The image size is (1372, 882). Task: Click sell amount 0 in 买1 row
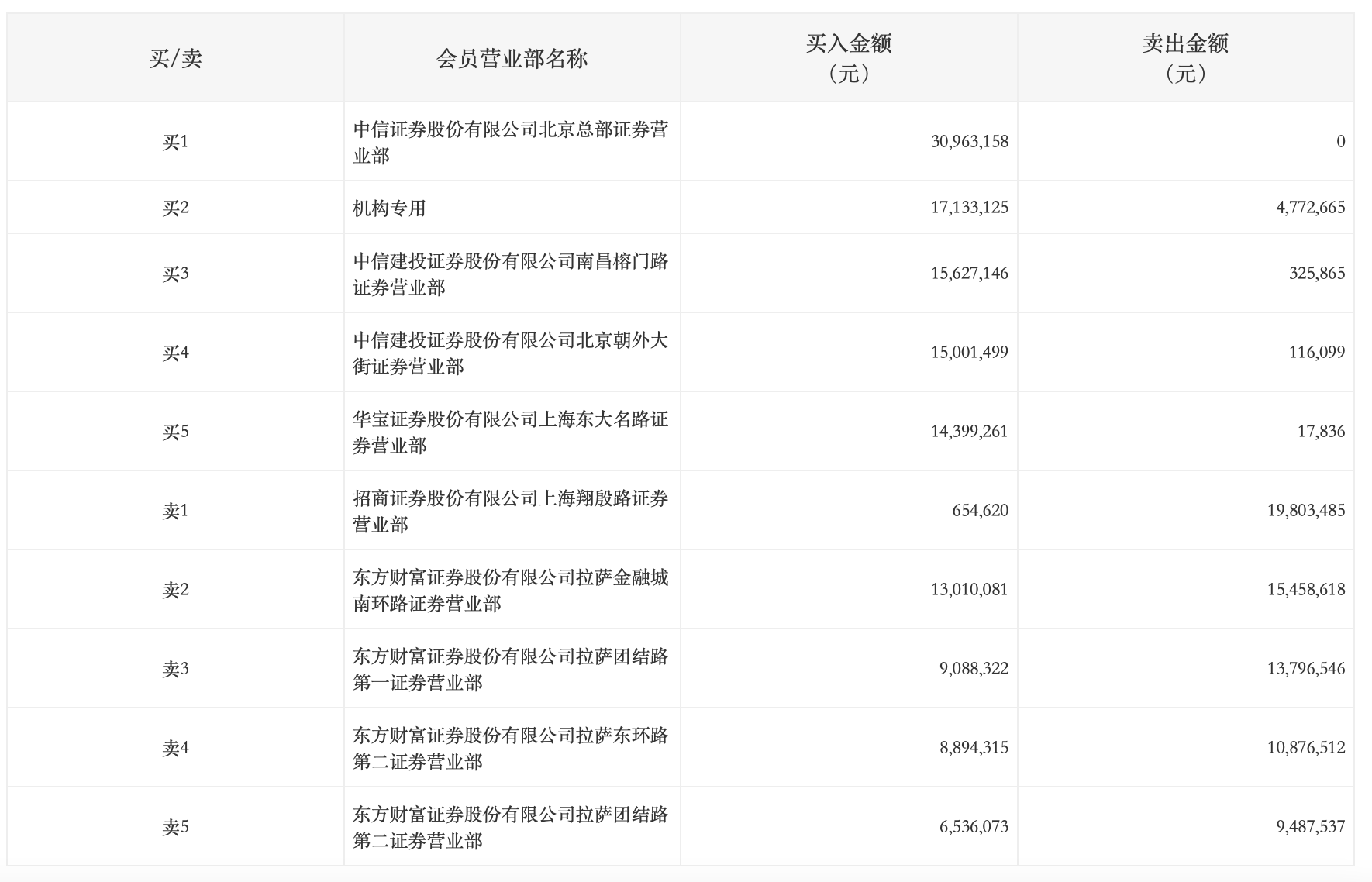coord(1341,141)
